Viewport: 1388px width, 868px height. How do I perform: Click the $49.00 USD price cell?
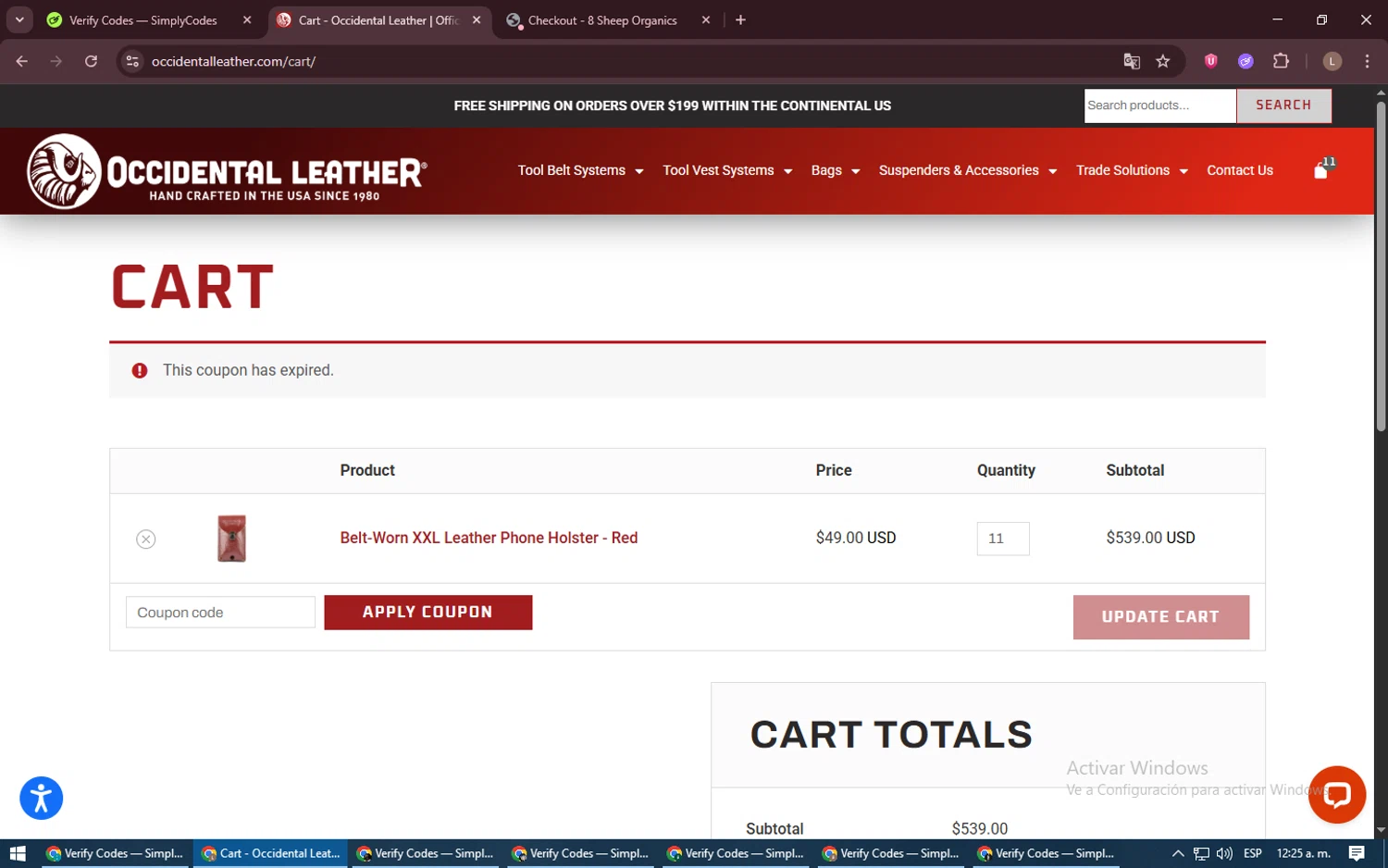tap(856, 538)
